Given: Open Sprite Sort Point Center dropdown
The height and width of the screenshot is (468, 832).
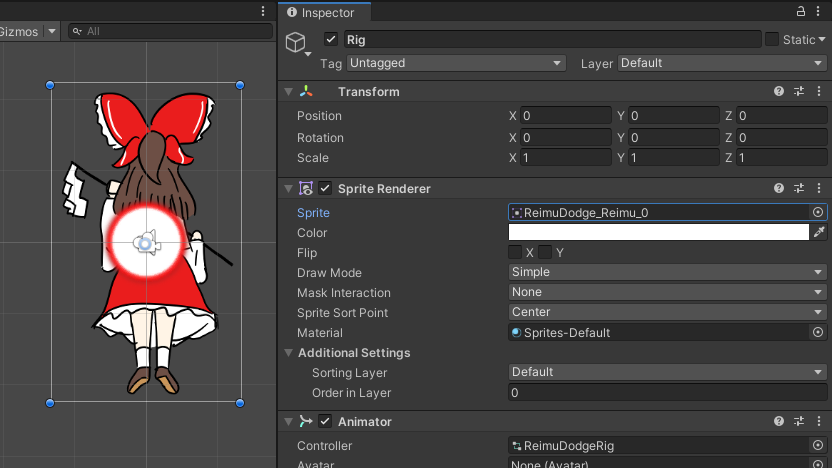Looking at the screenshot, I should pyautogui.click(x=668, y=313).
